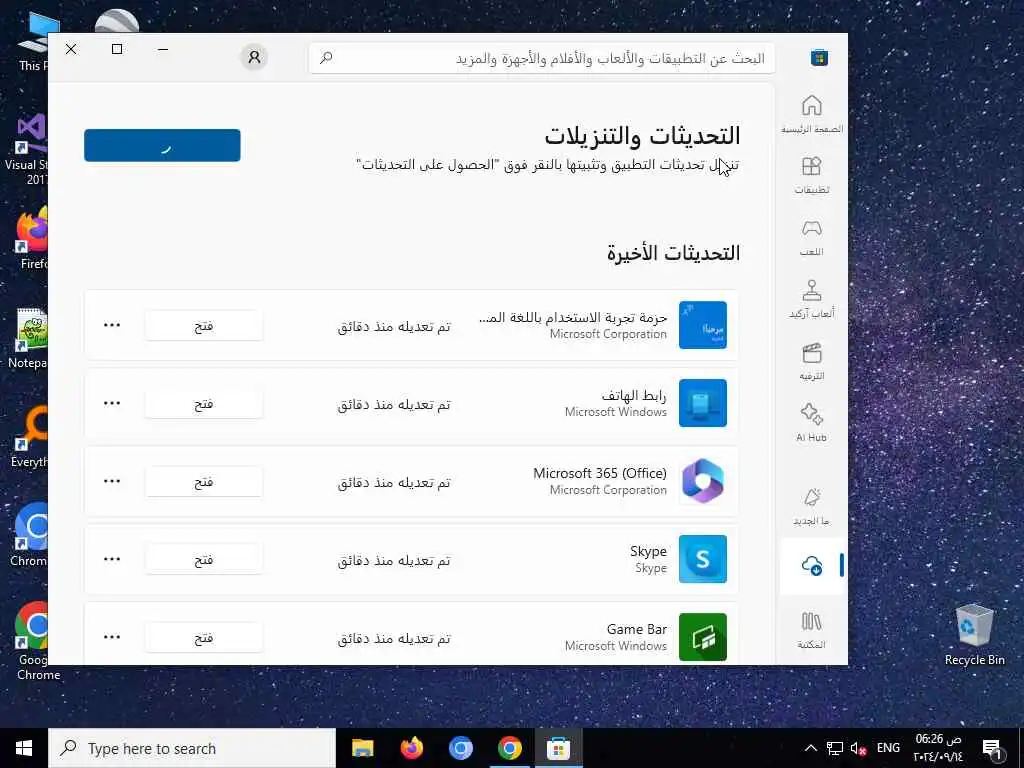Click the Open button for Game Bar

pos(204,637)
